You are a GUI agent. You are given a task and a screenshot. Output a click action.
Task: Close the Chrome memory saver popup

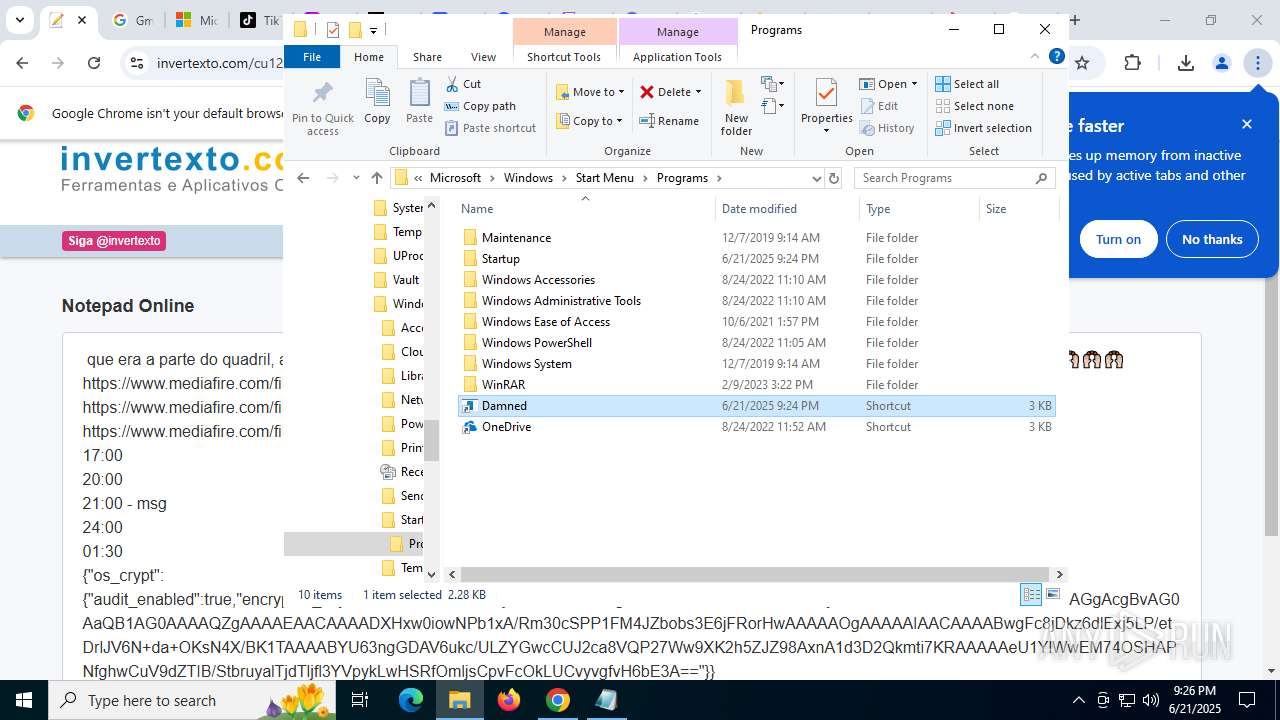coord(1247,124)
